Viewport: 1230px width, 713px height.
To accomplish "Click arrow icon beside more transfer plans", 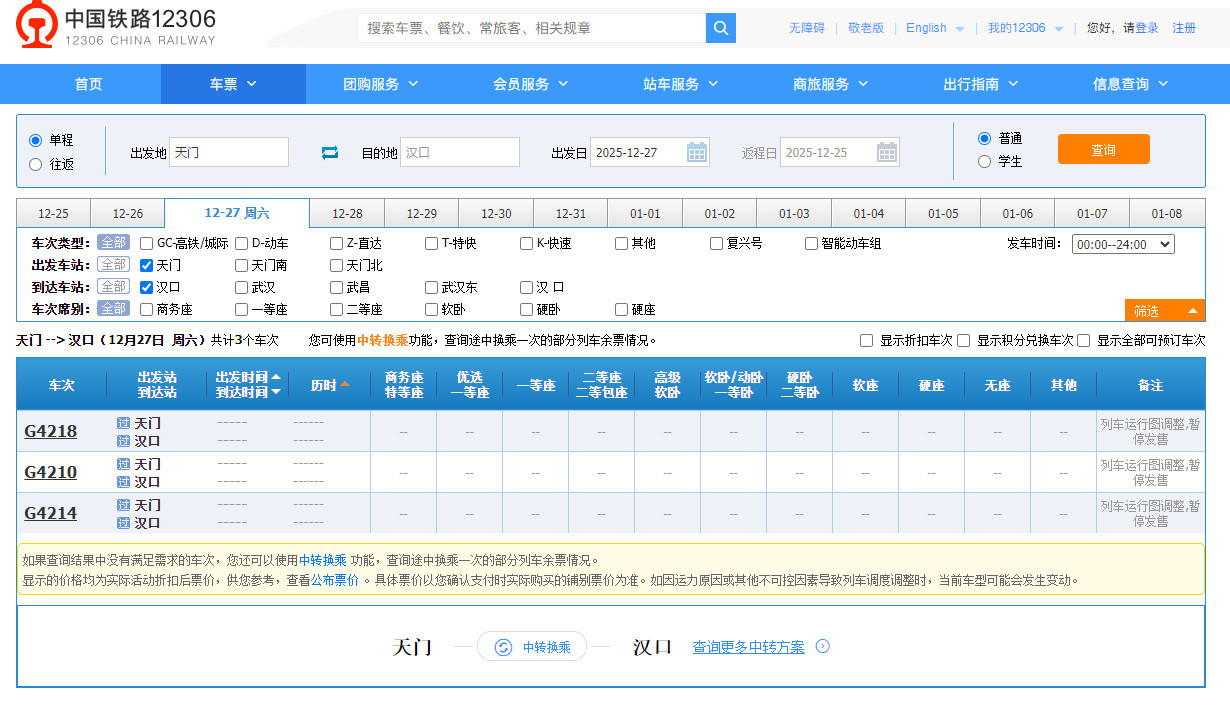I will pos(823,647).
